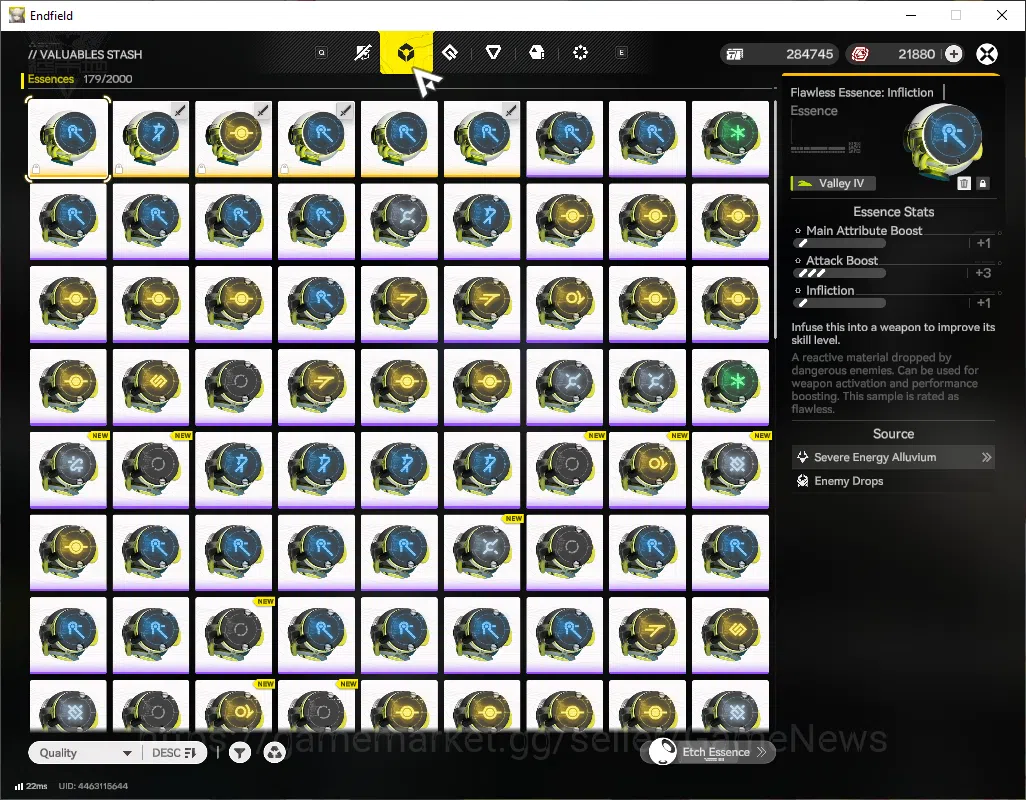Click the essence grid scrollbar
This screenshot has height=800, width=1026.
[x=775, y=219]
